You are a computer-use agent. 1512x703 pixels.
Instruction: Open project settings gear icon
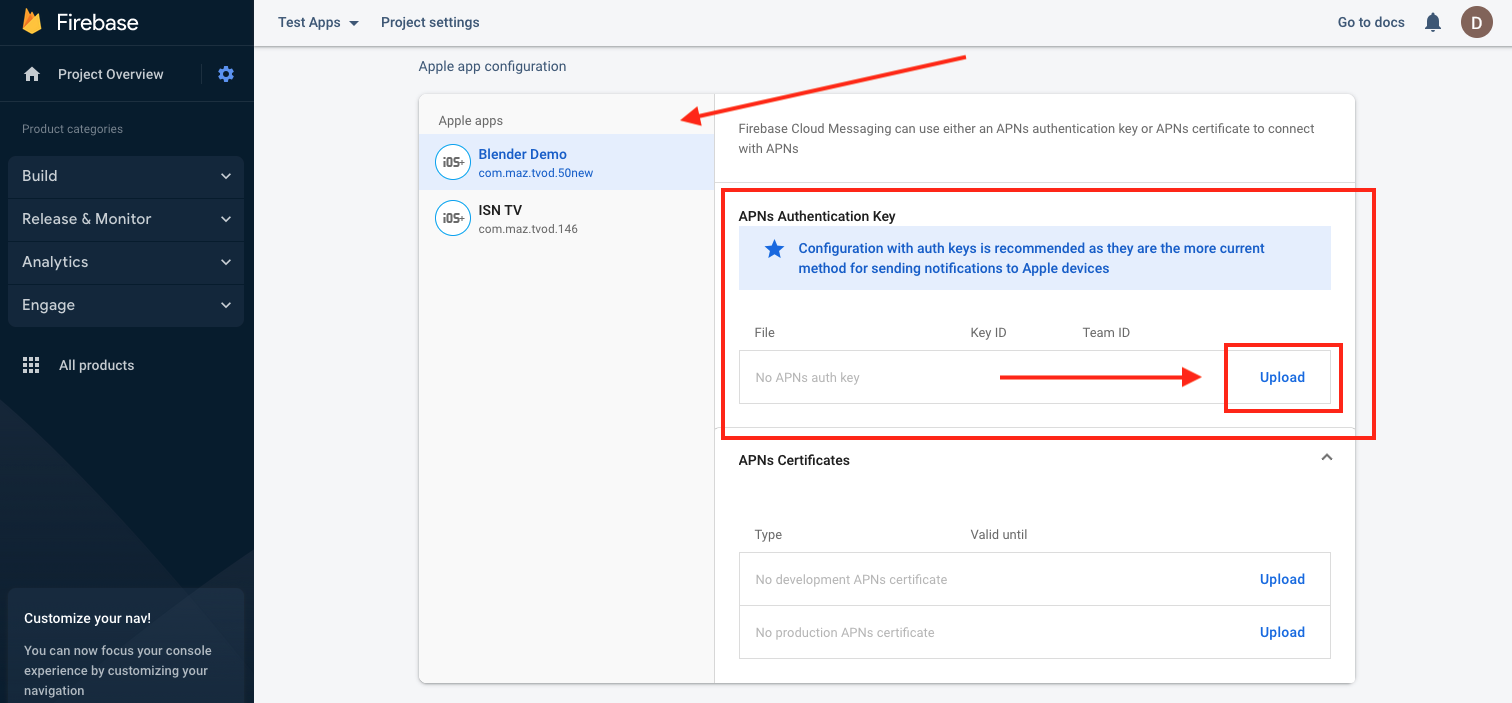226,74
